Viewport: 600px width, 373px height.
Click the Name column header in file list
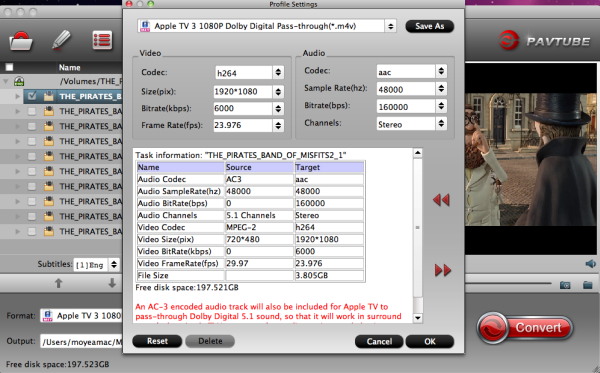[70, 67]
